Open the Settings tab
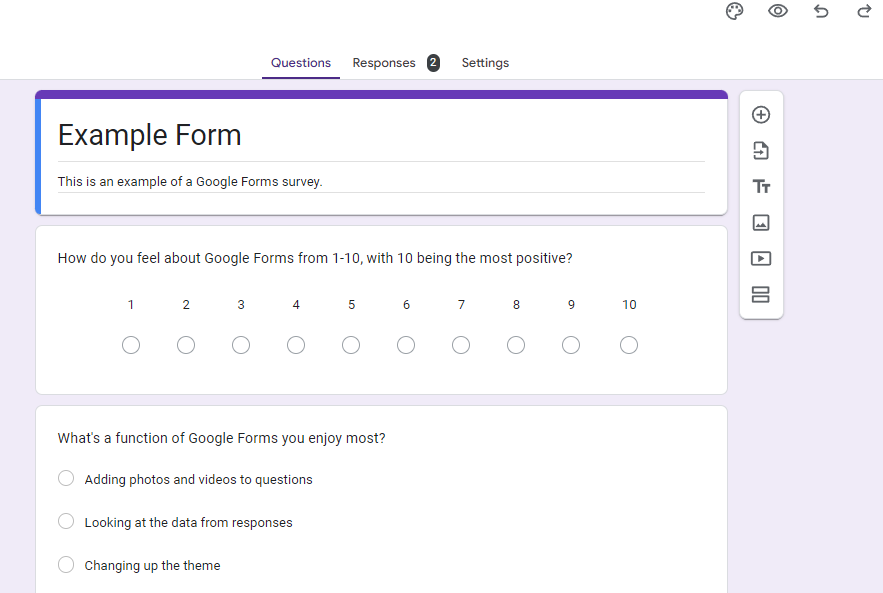 (x=485, y=63)
